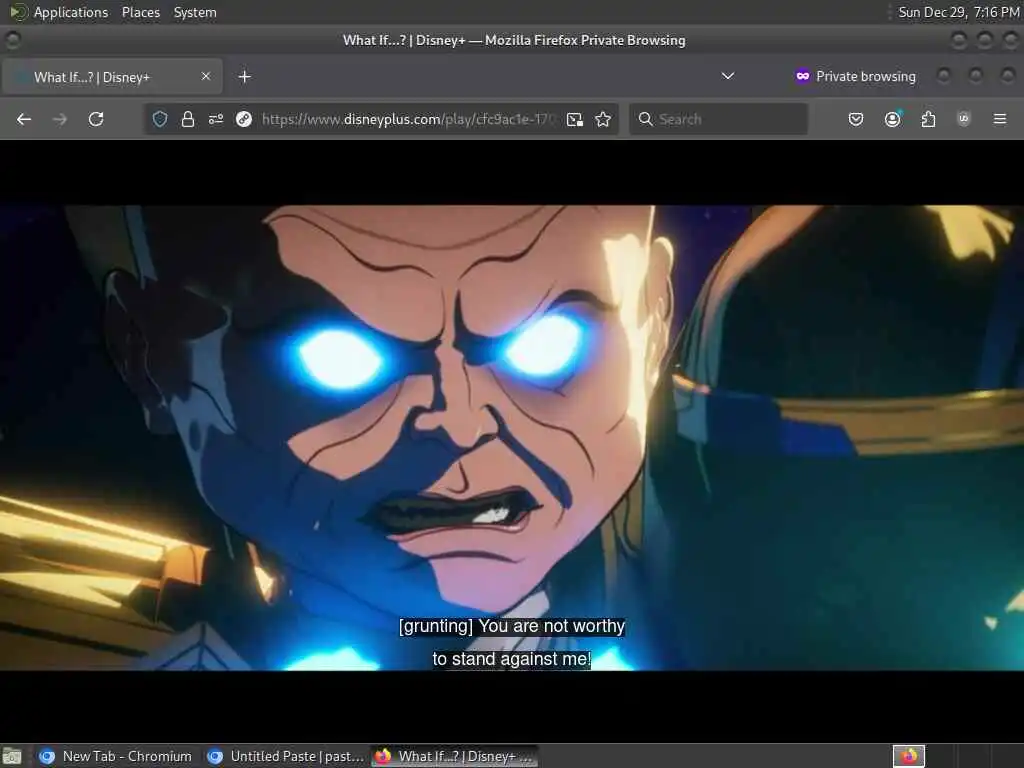Reload the Disney+ page

(96, 119)
